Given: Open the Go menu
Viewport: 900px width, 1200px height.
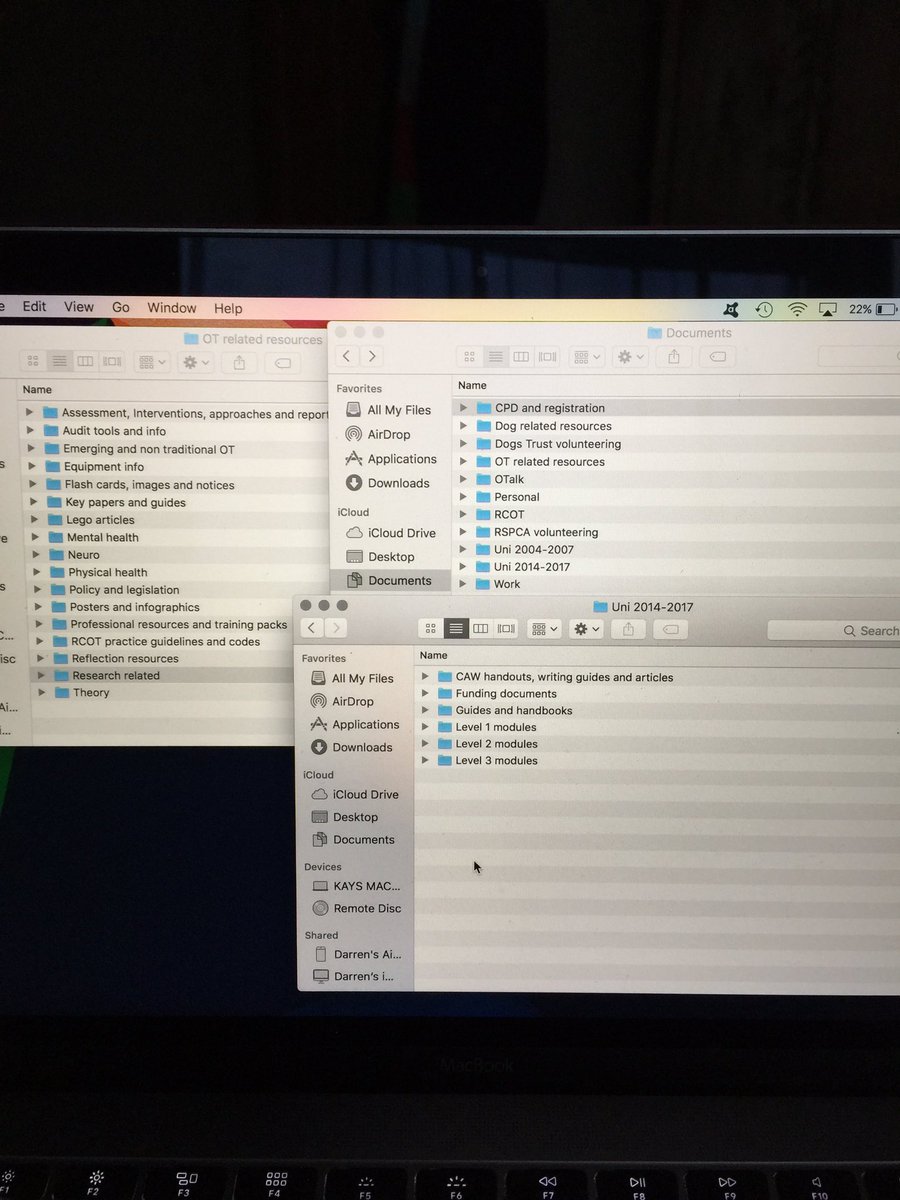Looking at the screenshot, I should (x=120, y=308).
